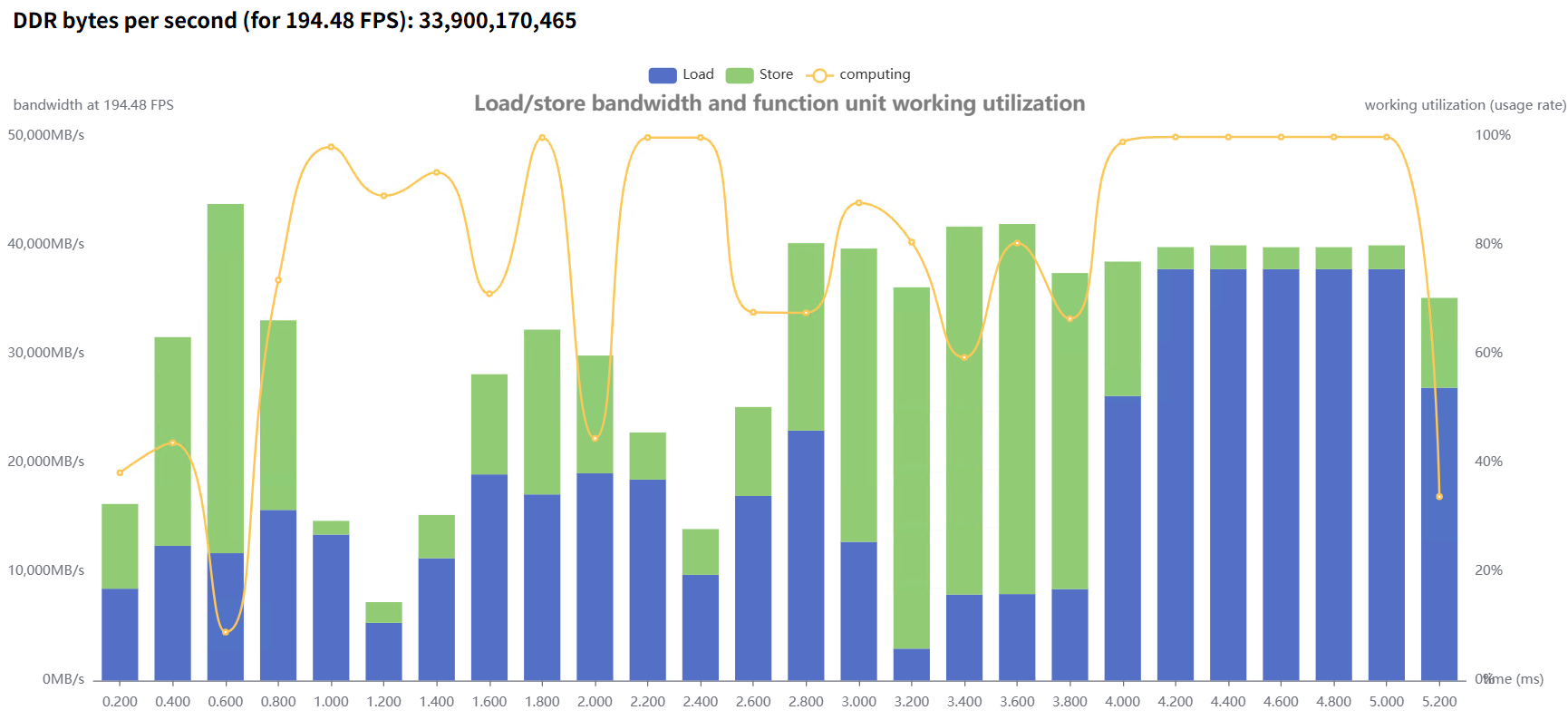This screenshot has width=1568, height=720.
Task: Click the computing line point at 1.000 ms
Action: tap(331, 147)
